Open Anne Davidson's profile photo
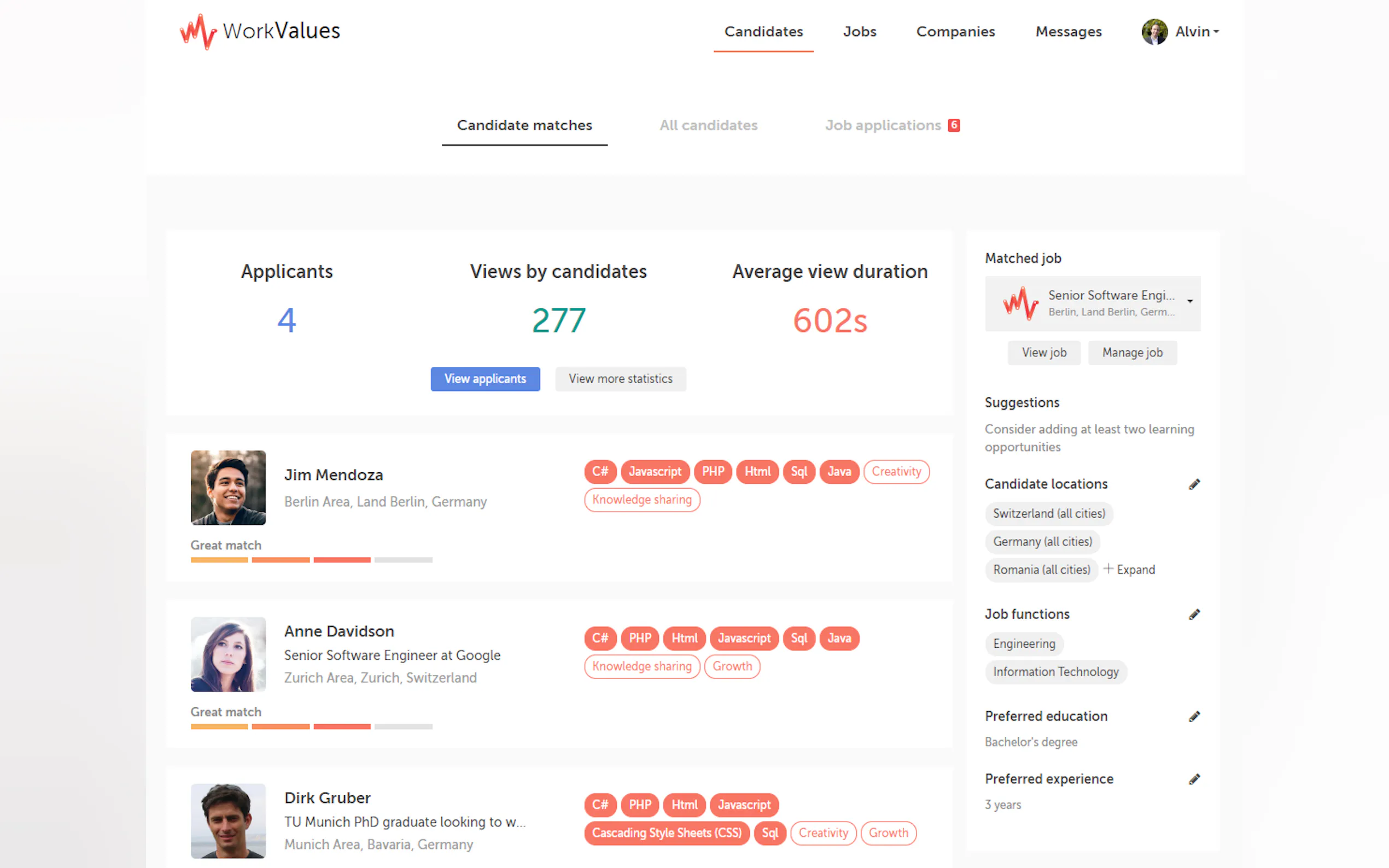Screen dimensions: 1389x868 pos(228,654)
